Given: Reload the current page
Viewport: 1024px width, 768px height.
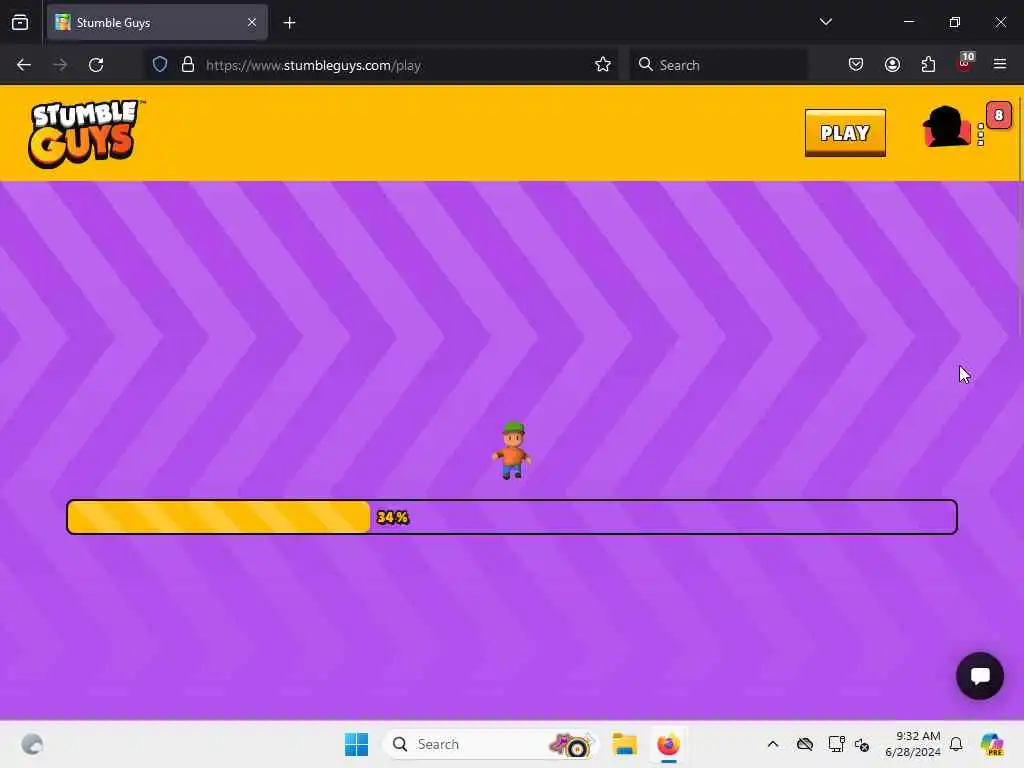Looking at the screenshot, I should pos(96,65).
